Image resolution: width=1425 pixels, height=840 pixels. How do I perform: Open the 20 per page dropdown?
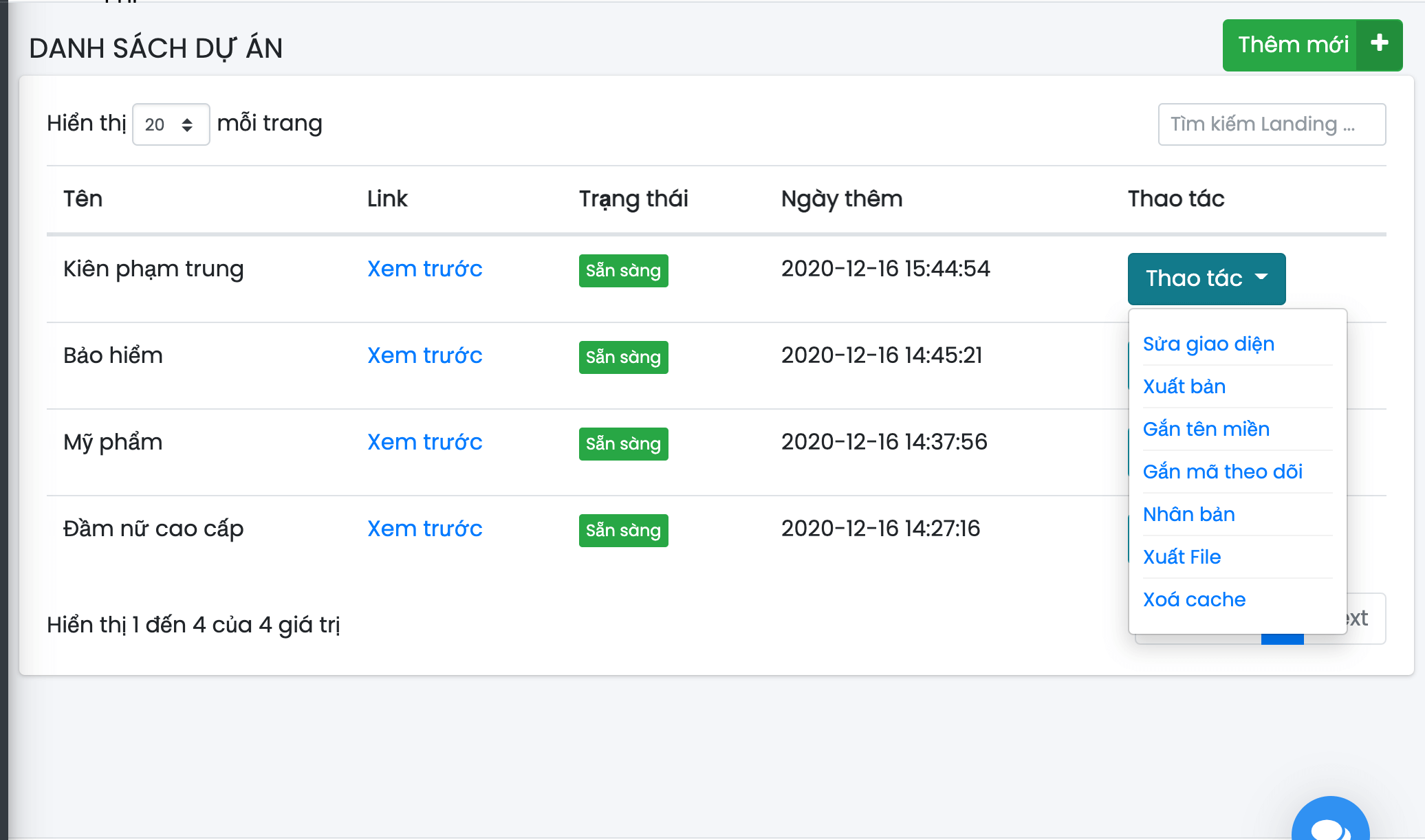pyautogui.click(x=171, y=124)
